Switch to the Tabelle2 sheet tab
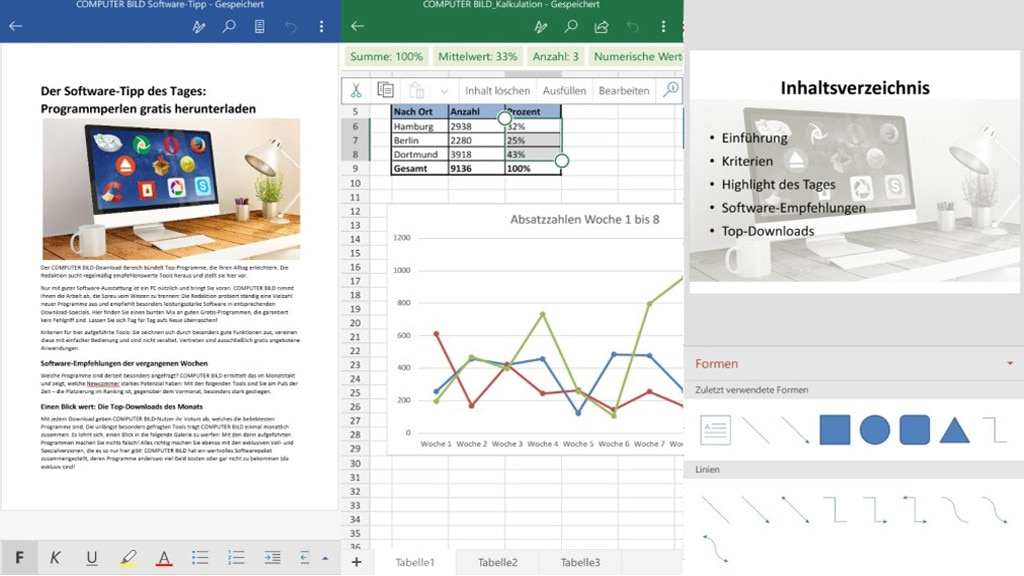The width and height of the screenshot is (1024, 576). [x=498, y=562]
